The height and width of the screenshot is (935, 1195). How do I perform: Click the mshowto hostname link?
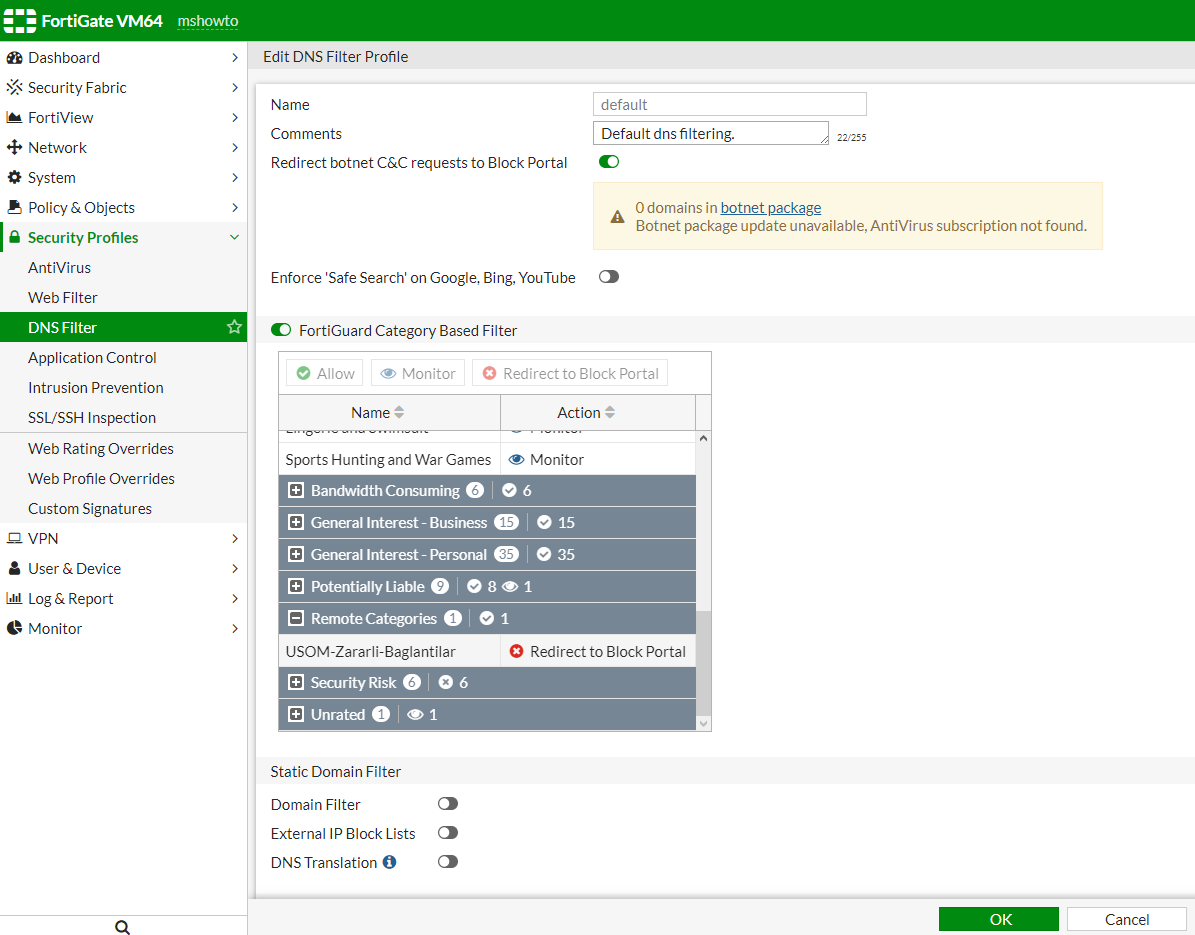[208, 21]
